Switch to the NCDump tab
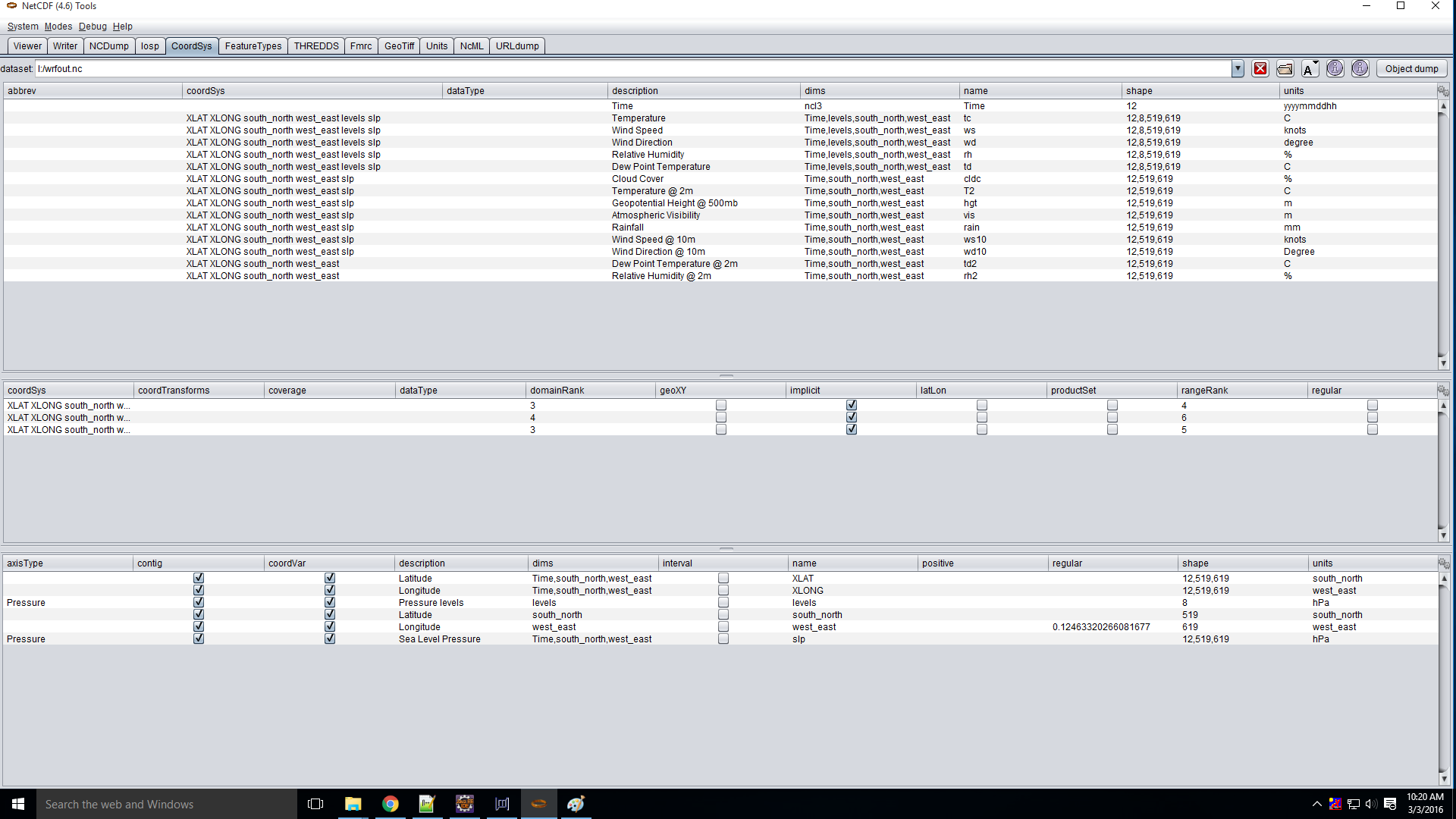This screenshot has width=1456, height=819. point(109,46)
